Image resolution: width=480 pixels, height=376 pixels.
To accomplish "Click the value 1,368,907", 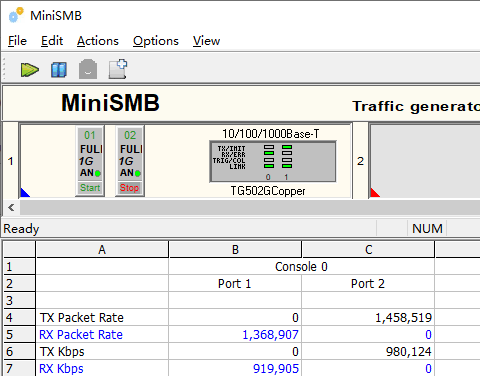I will tap(270, 335).
